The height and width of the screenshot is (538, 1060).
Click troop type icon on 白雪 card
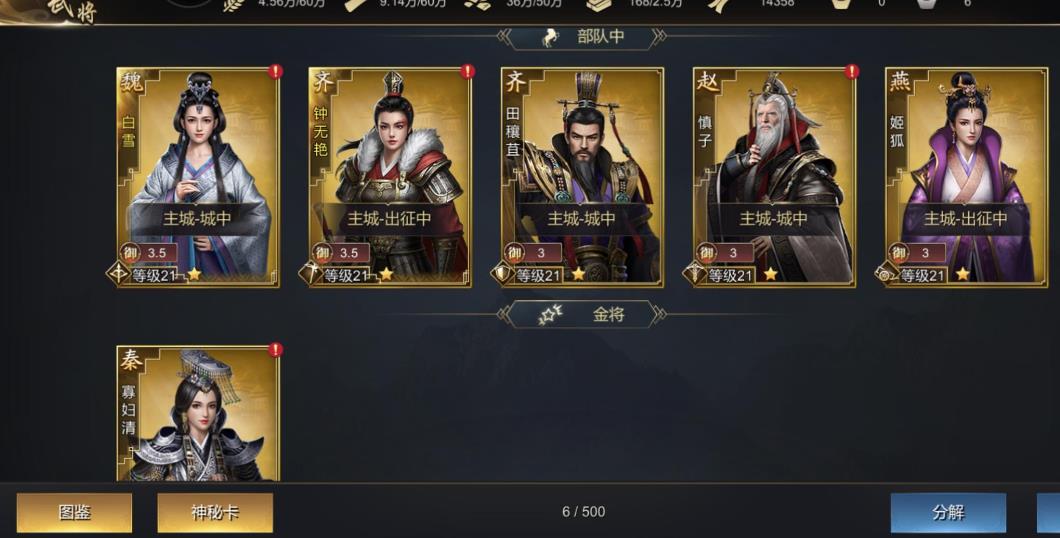click(118, 274)
